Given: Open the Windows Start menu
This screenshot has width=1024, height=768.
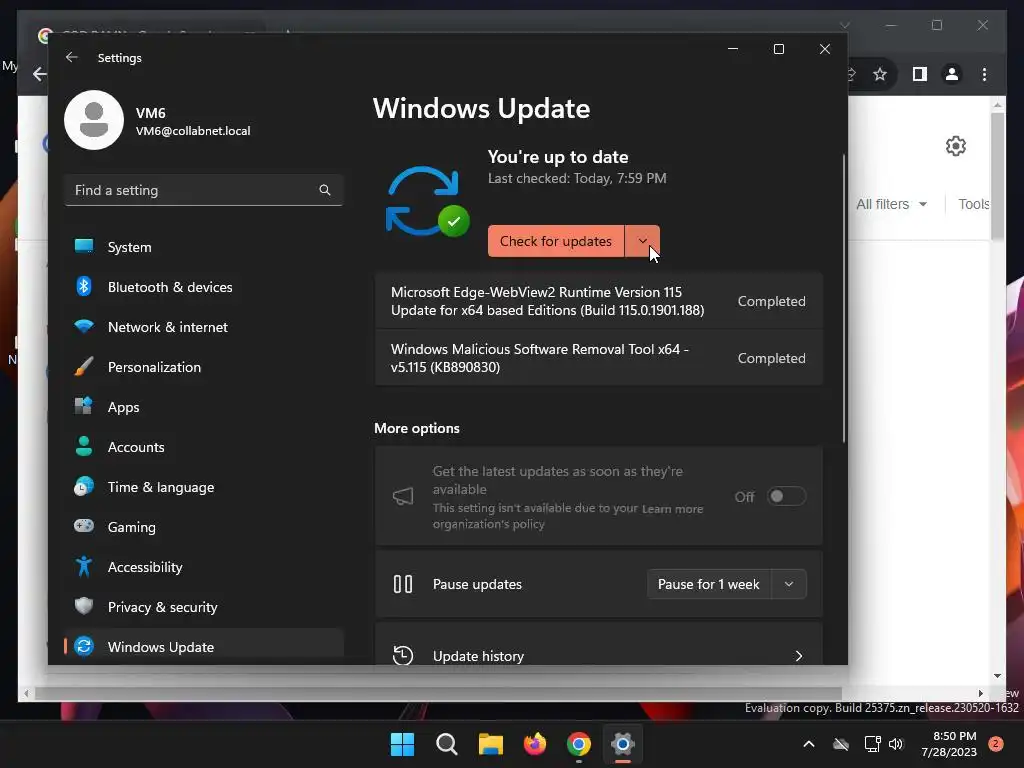Looking at the screenshot, I should [x=402, y=744].
